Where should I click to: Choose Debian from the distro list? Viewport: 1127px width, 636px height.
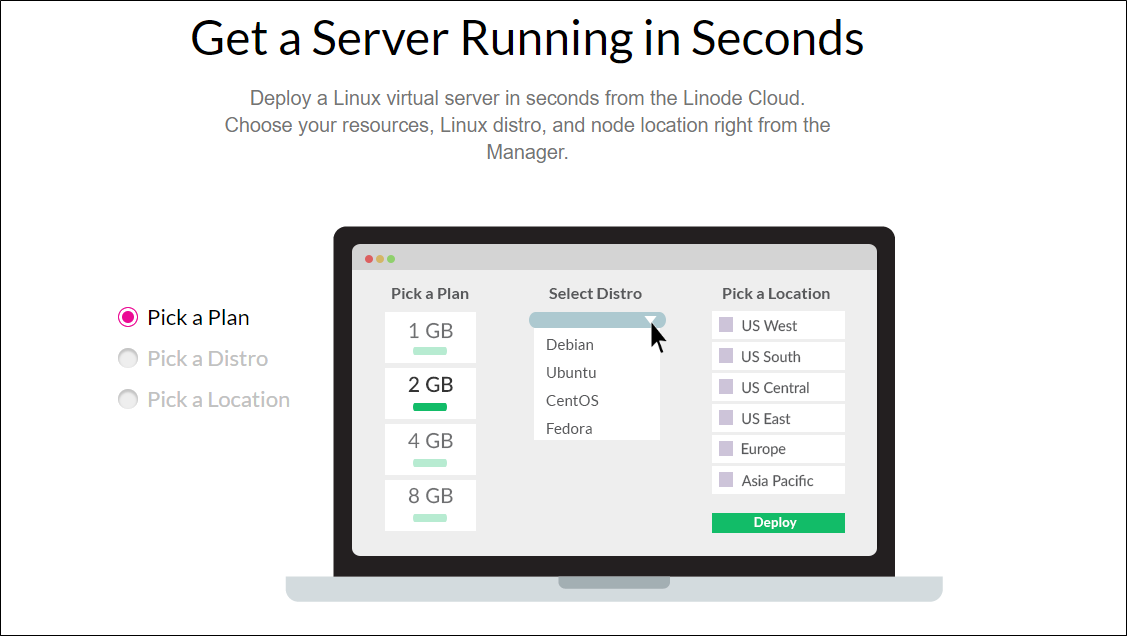tap(569, 344)
